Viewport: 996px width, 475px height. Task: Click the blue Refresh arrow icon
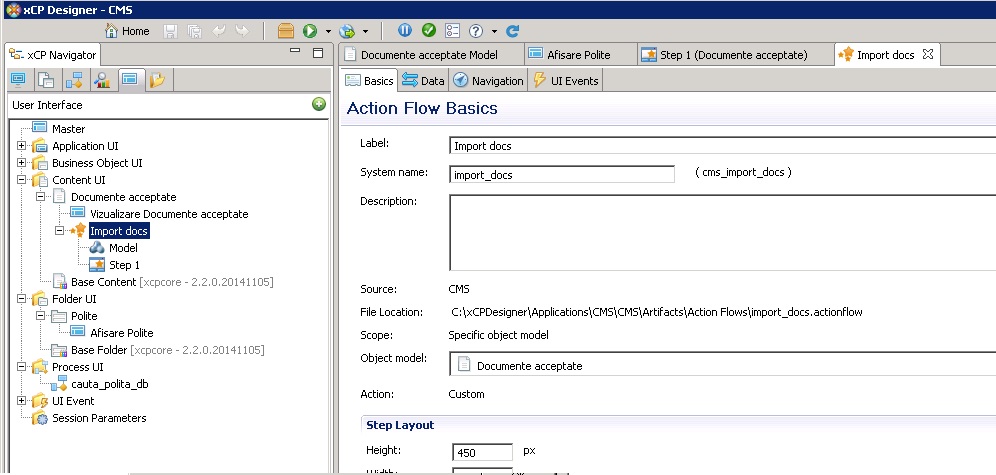[x=513, y=30]
